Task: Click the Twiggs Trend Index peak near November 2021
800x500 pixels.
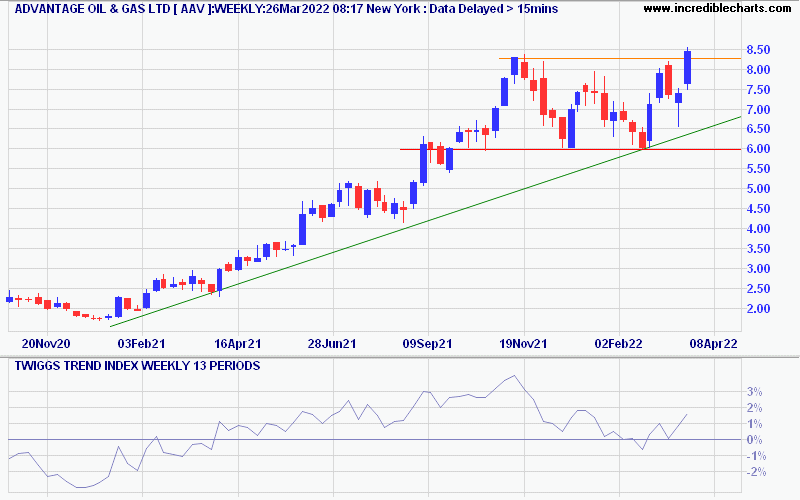Action: [514, 376]
